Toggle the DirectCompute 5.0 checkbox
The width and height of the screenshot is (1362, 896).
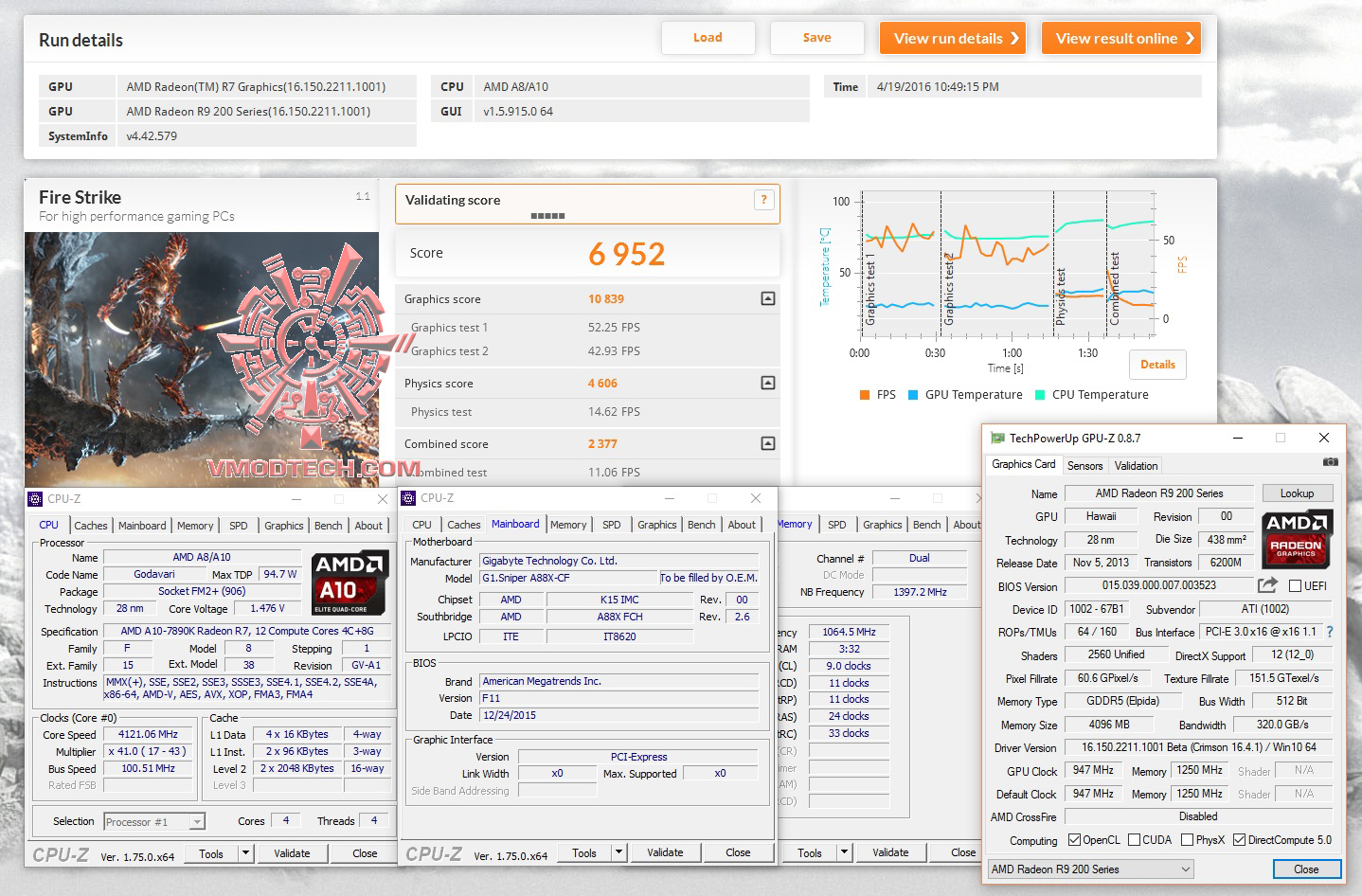point(1239,840)
